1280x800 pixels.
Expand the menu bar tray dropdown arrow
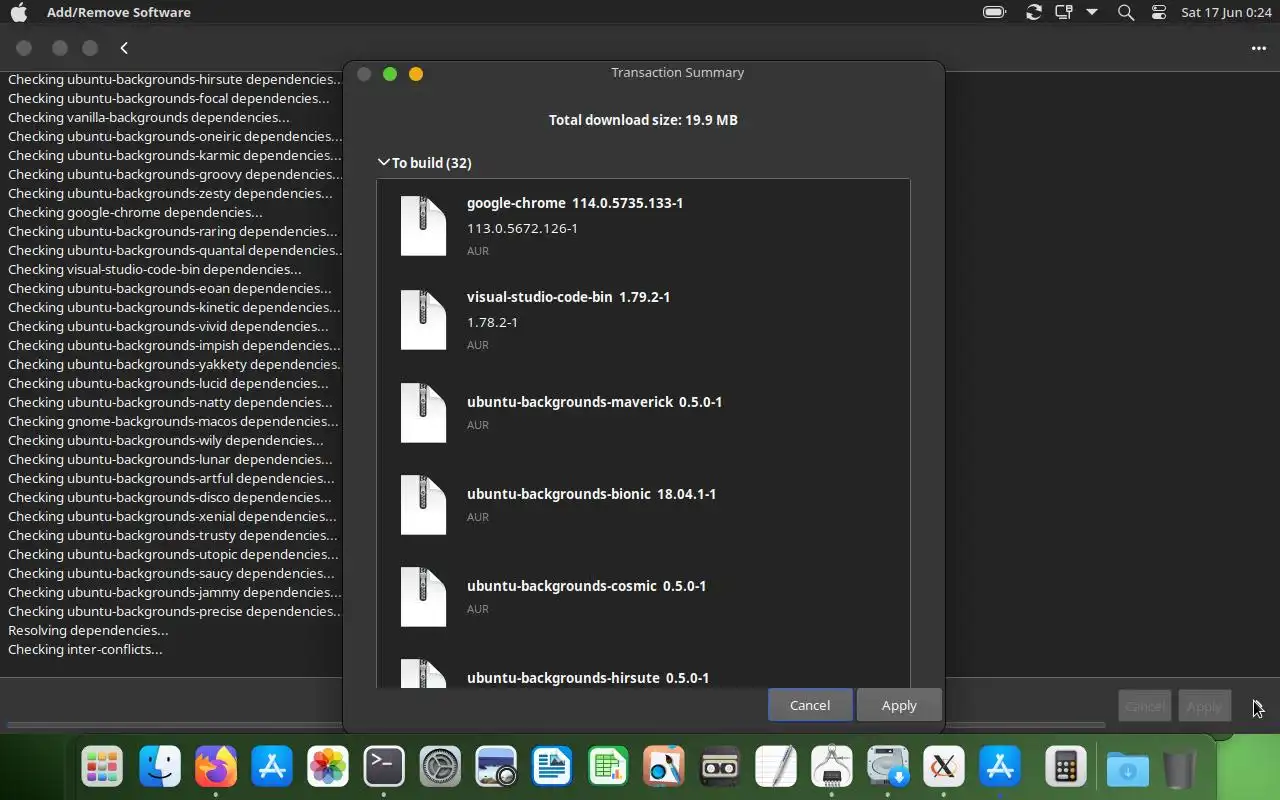1092,12
